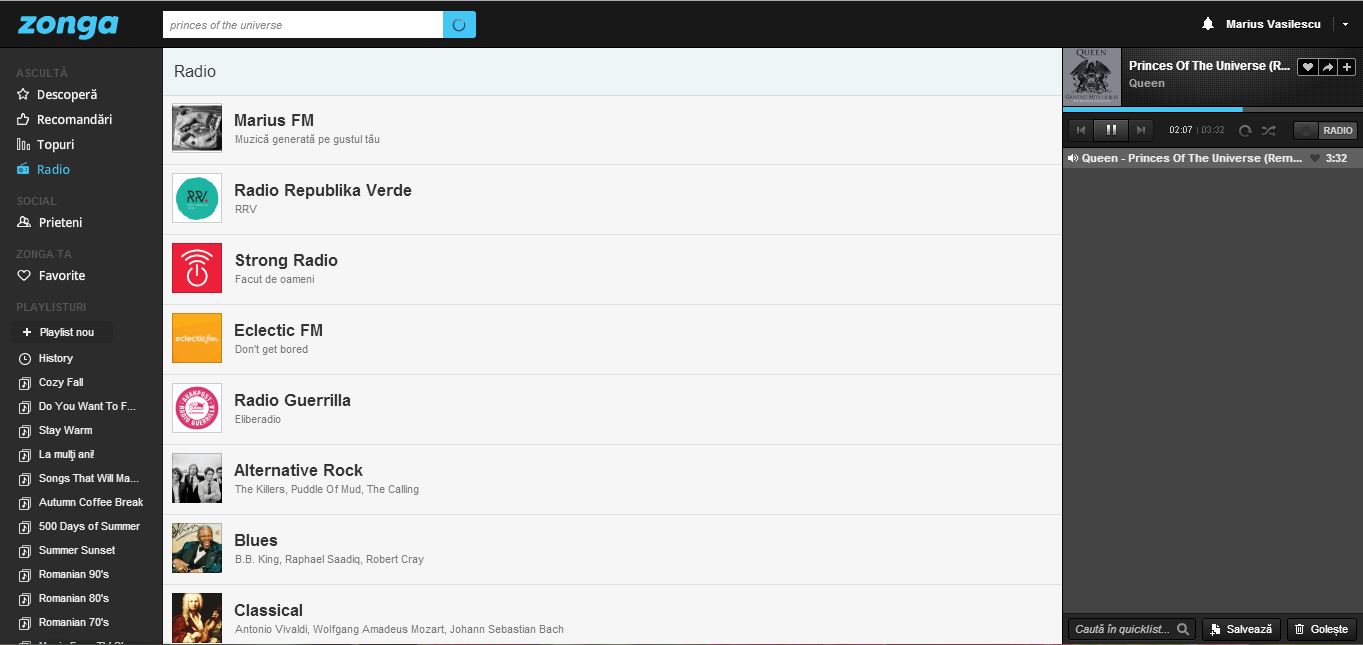Click the Strong Radio power logo
Screen dimensions: 1363x645
pyautogui.click(x=197, y=268)
